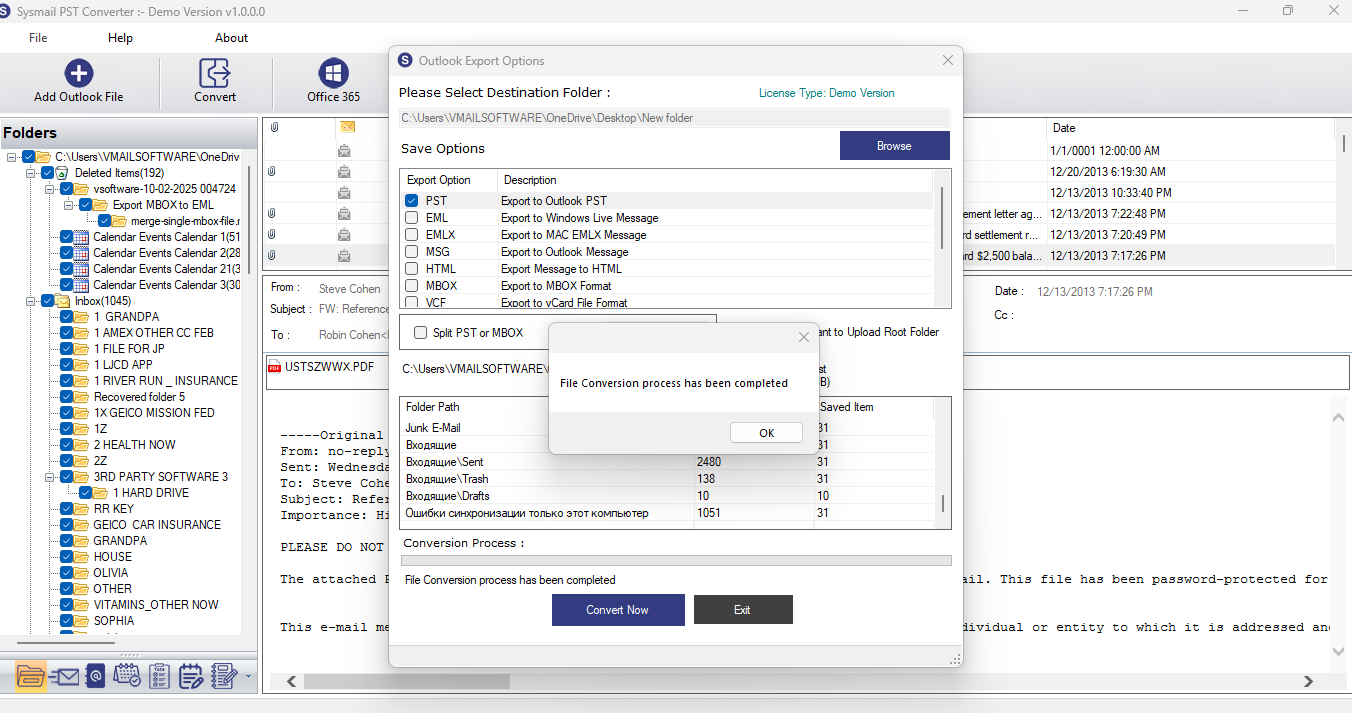Click the Export Option column header

click(449, 180)
